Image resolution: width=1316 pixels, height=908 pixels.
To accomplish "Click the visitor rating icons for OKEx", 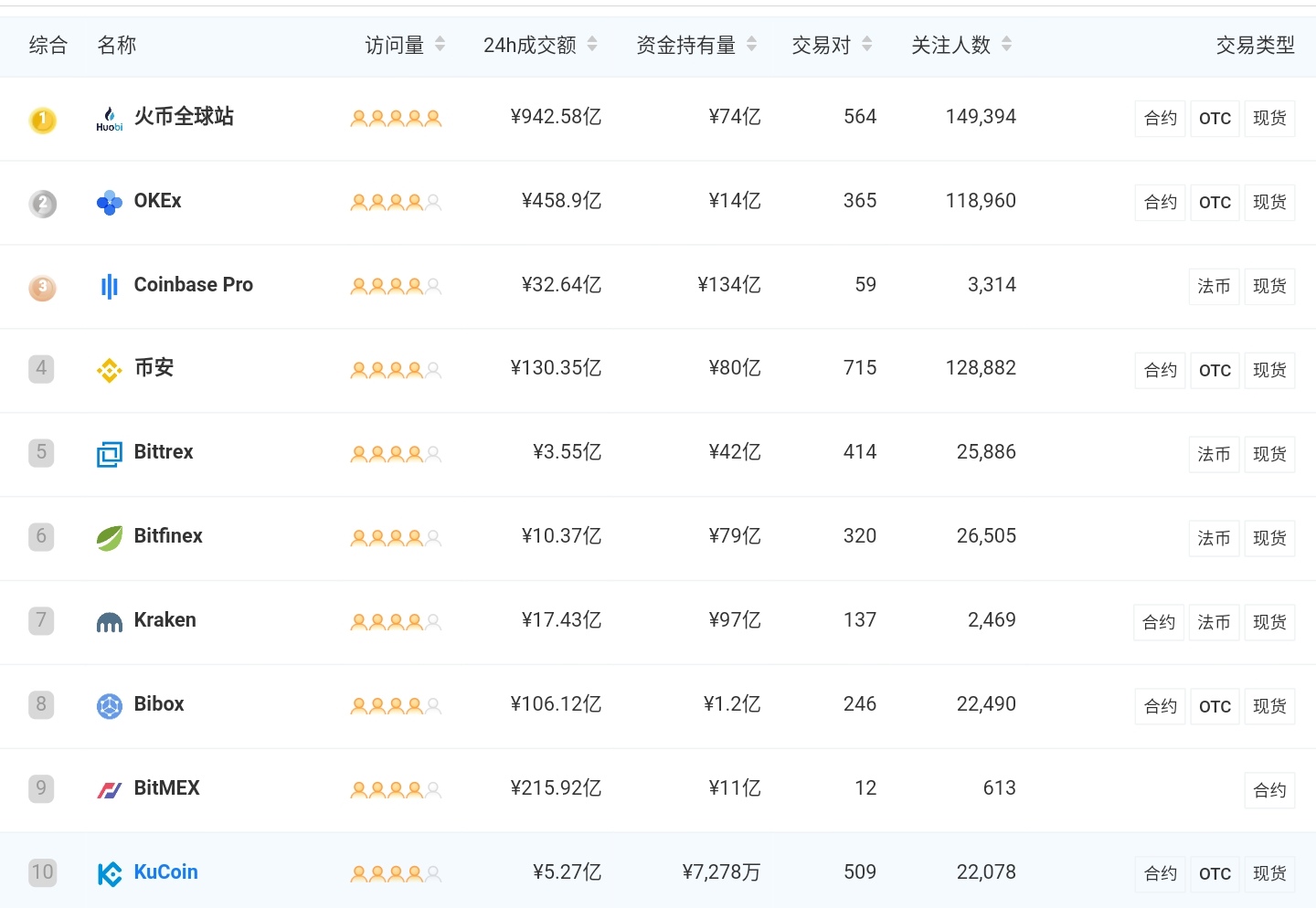I will click(x=397, y=202).
